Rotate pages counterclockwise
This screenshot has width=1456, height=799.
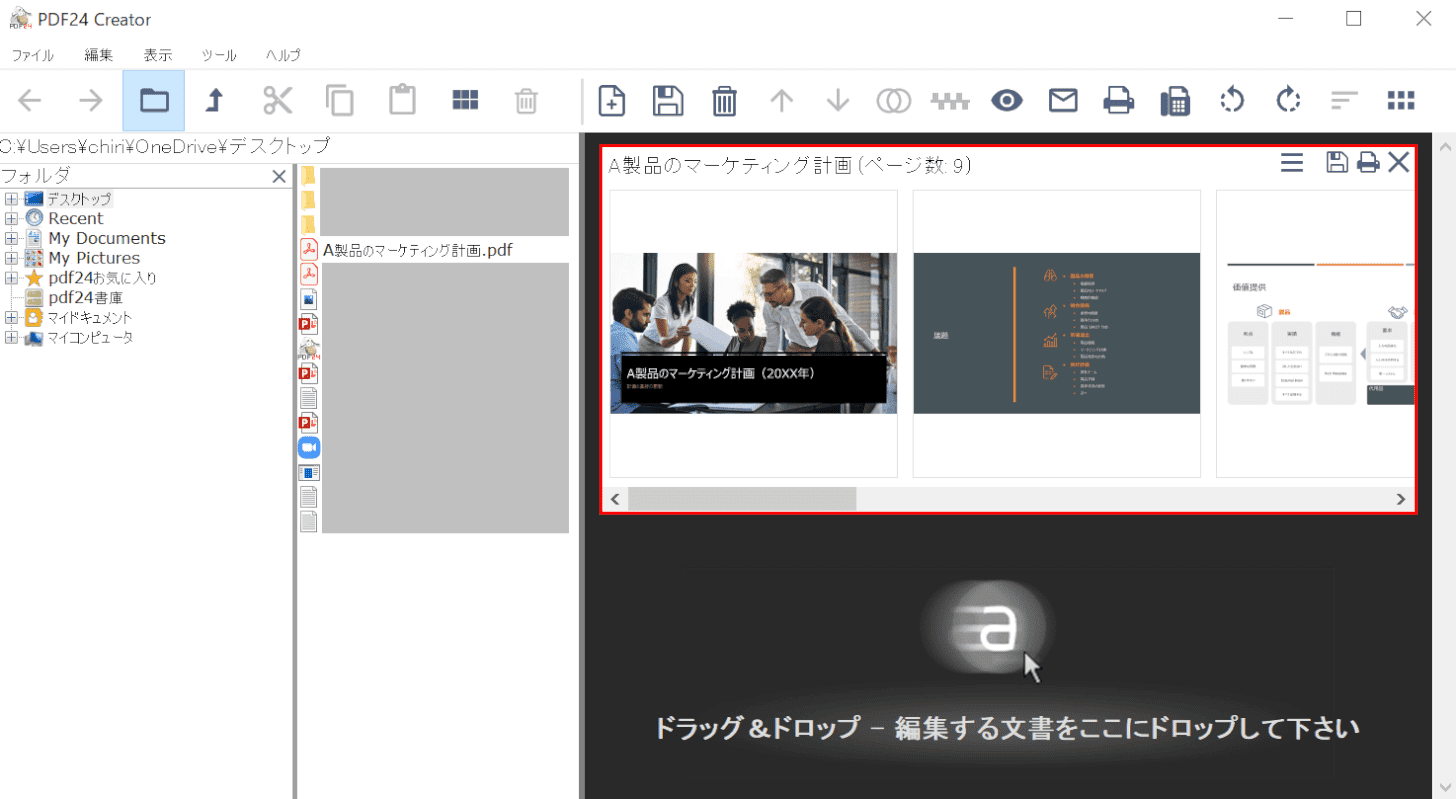tap(1232, 100)
